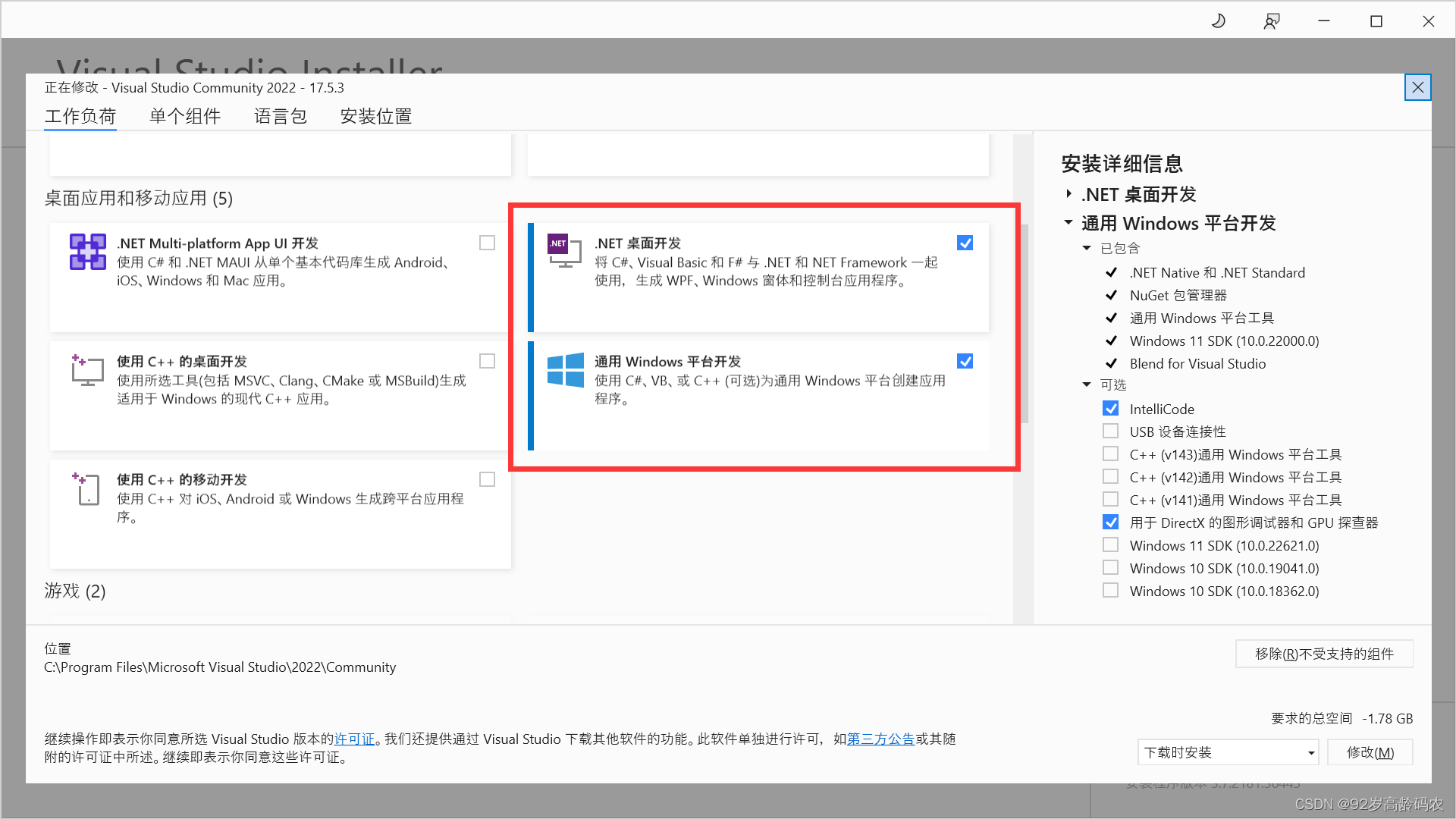Select the 通用 Windows 平台开发 card title
Viewport: 1456px width, 819px height.
pos(667,362)
